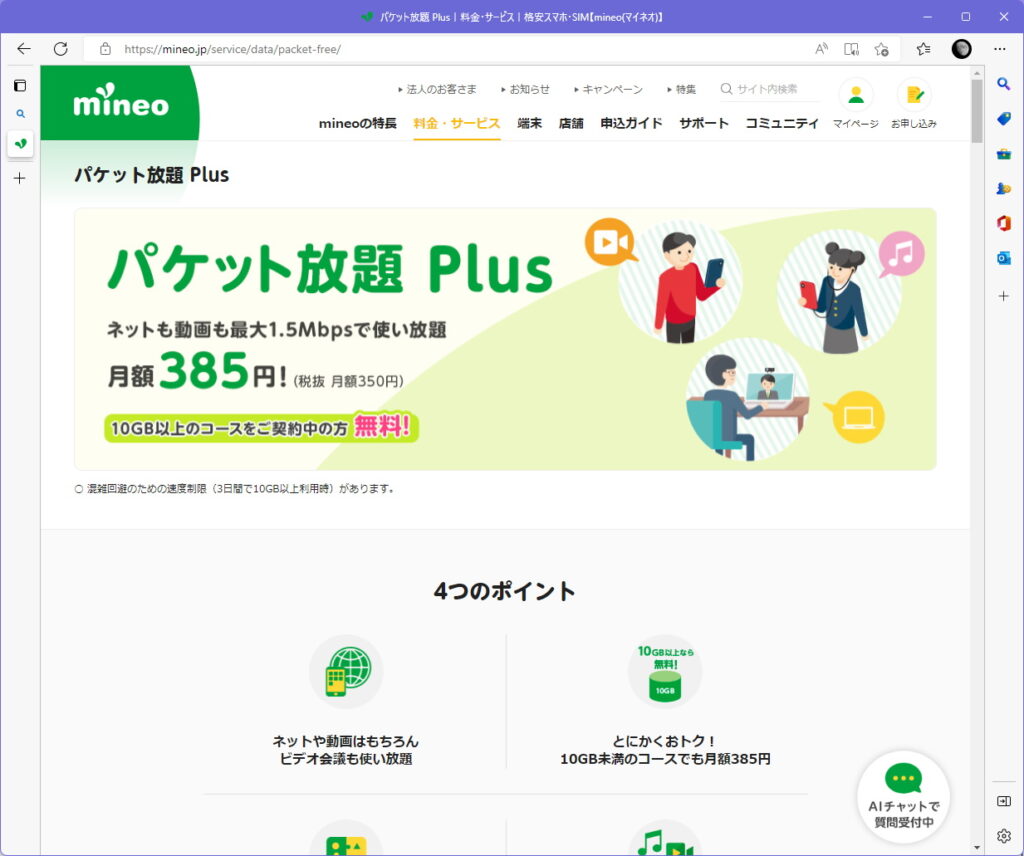Click the お申し込み application icon
This screenshot has width=1024, height=856.
coord(914,95)
